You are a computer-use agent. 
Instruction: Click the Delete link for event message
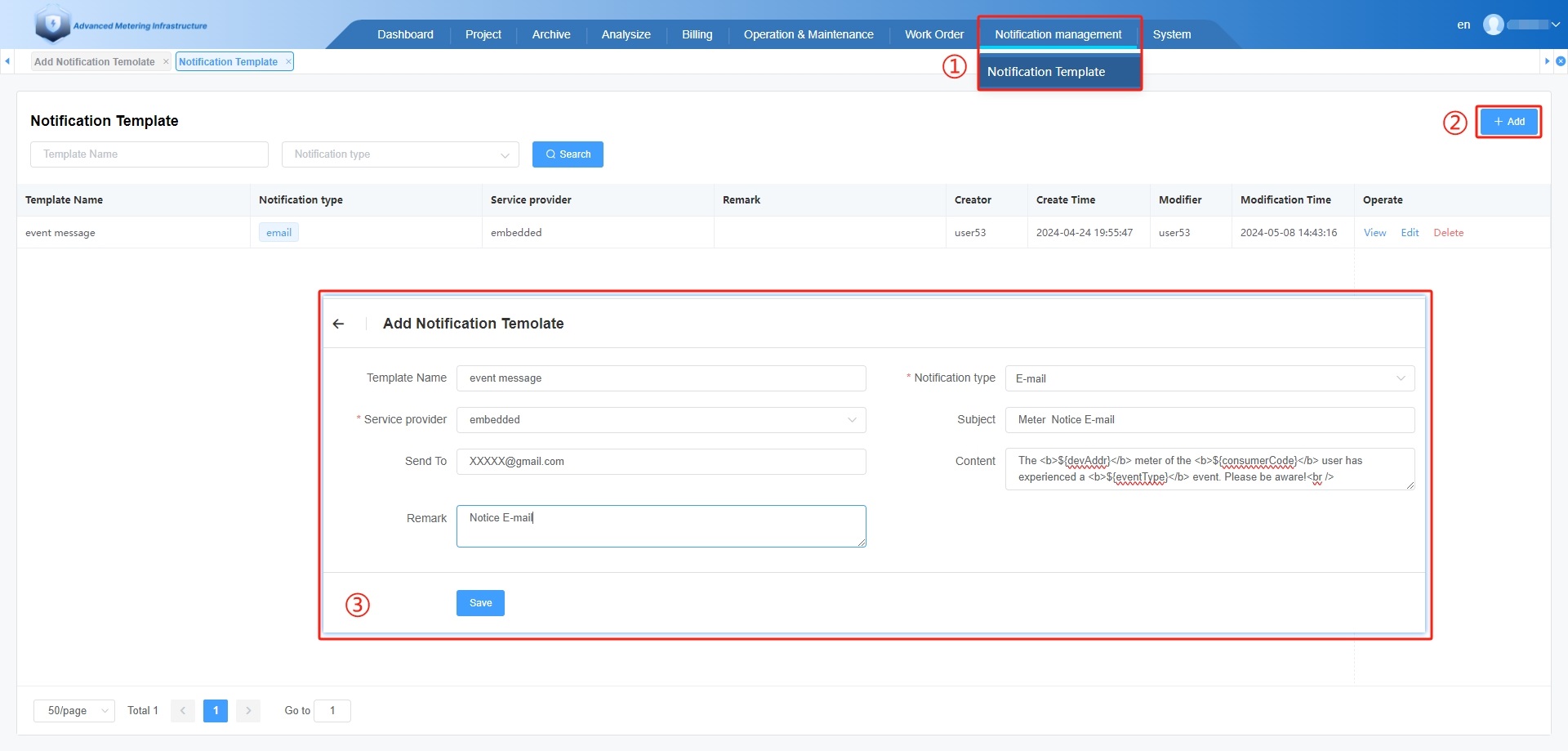[x=1449, y=233]
